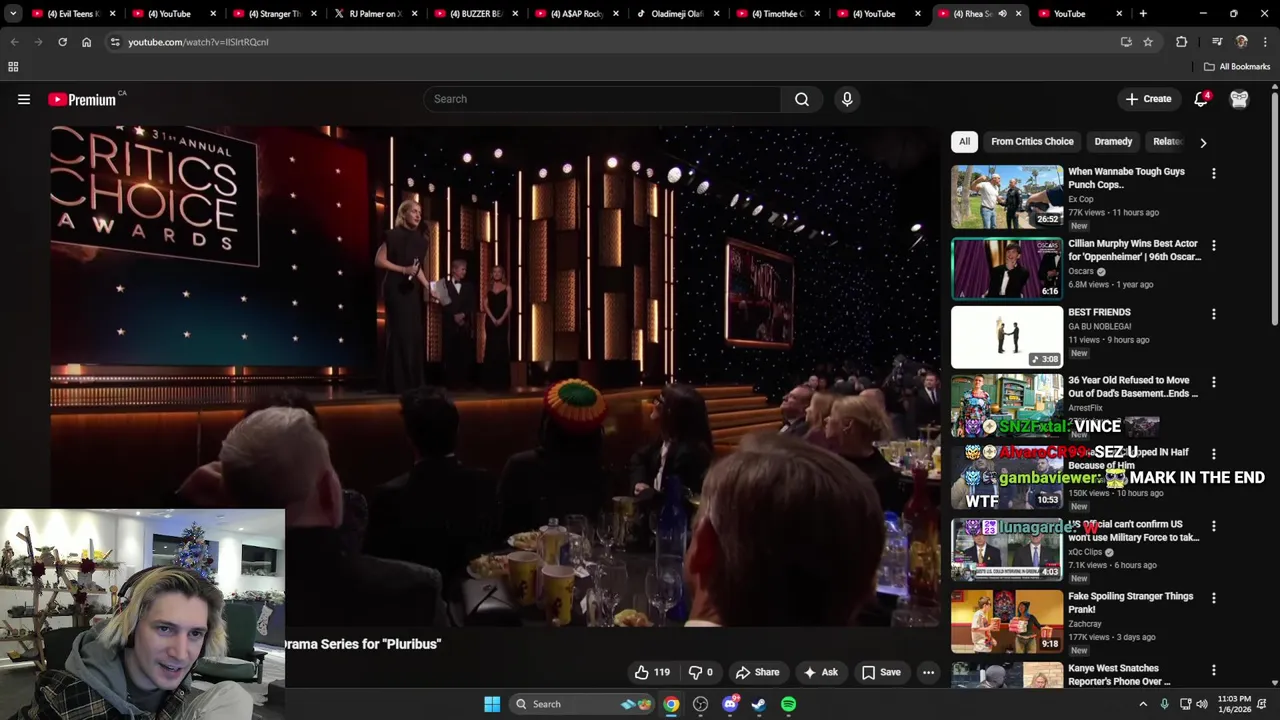Open options for 36 Year Old Refused video
The image size is (1280, 720).
click(x=1214, y=382)
